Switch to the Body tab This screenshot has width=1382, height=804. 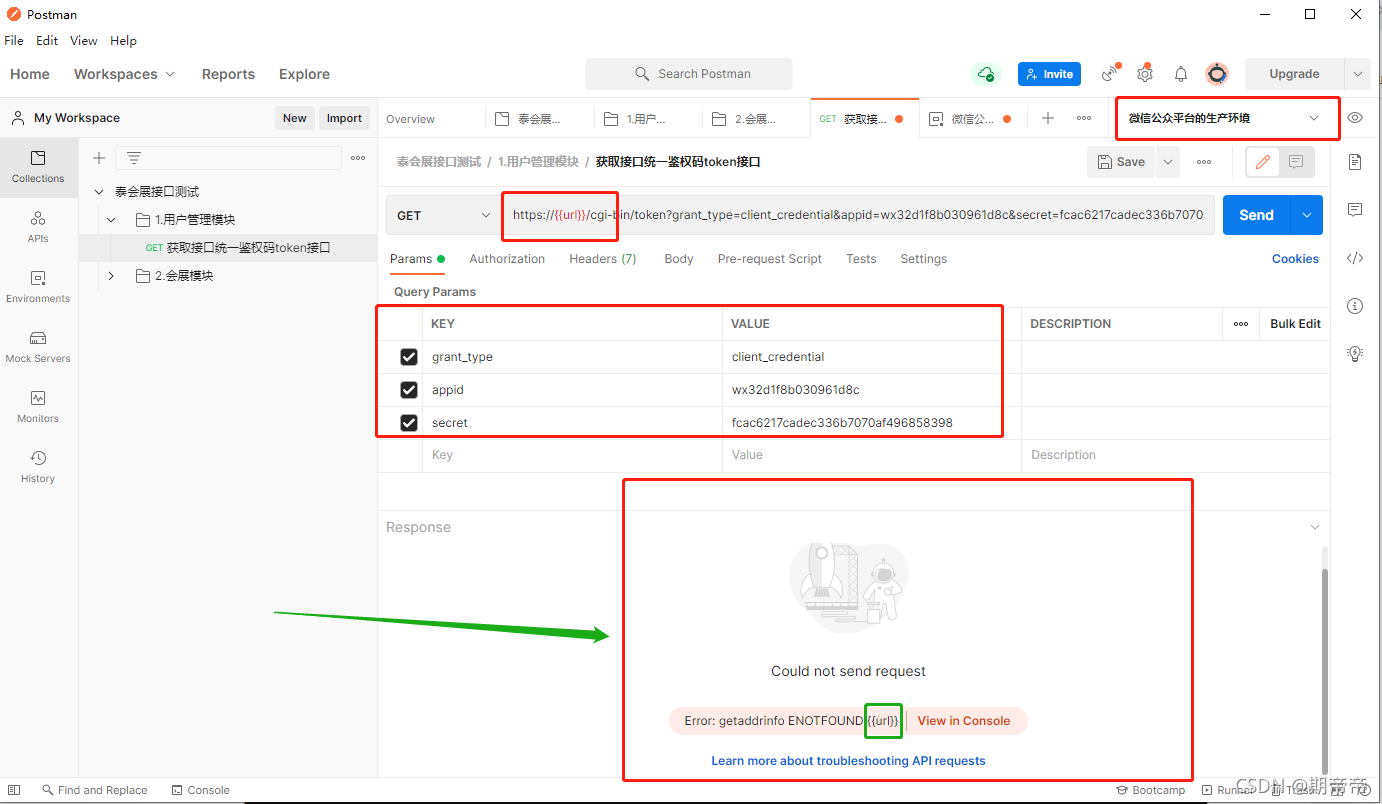pos(679,259)
